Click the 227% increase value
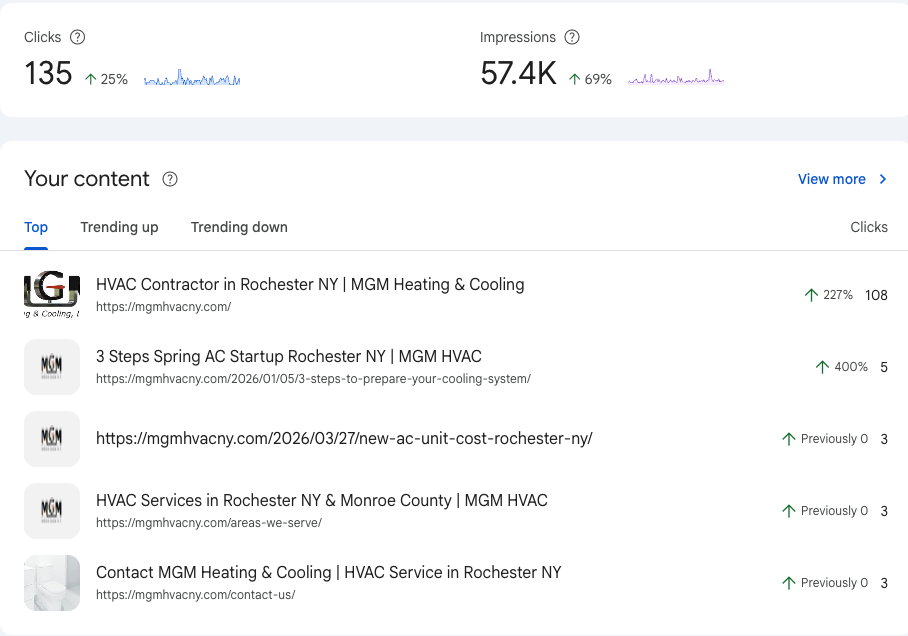The image size is (908, 636). coord(838,295)
